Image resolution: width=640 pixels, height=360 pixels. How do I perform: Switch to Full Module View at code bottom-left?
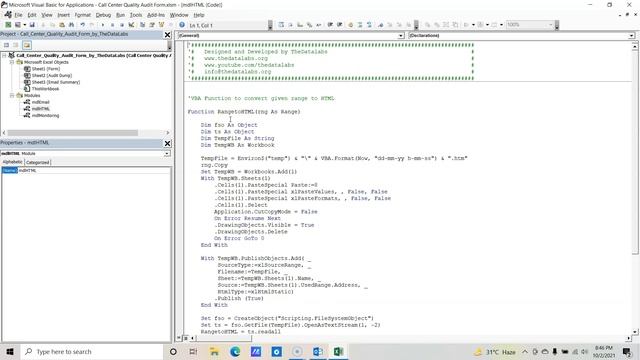(x=186, y=338)
